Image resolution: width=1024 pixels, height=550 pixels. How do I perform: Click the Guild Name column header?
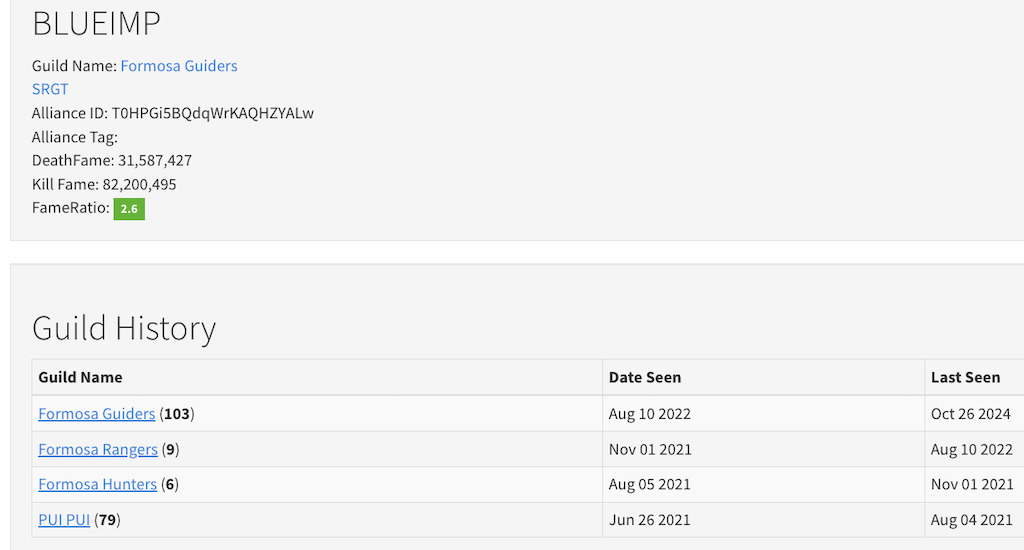(80, 377)
